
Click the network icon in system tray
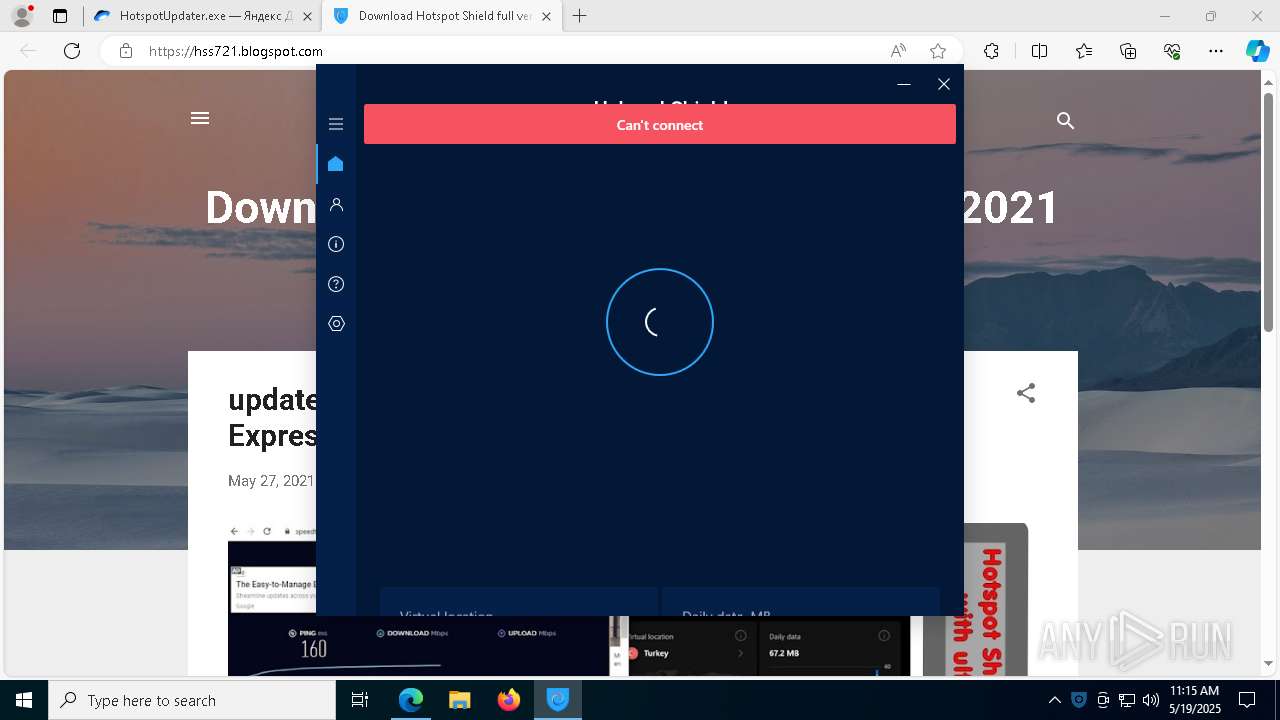[x=1127, y=700]
